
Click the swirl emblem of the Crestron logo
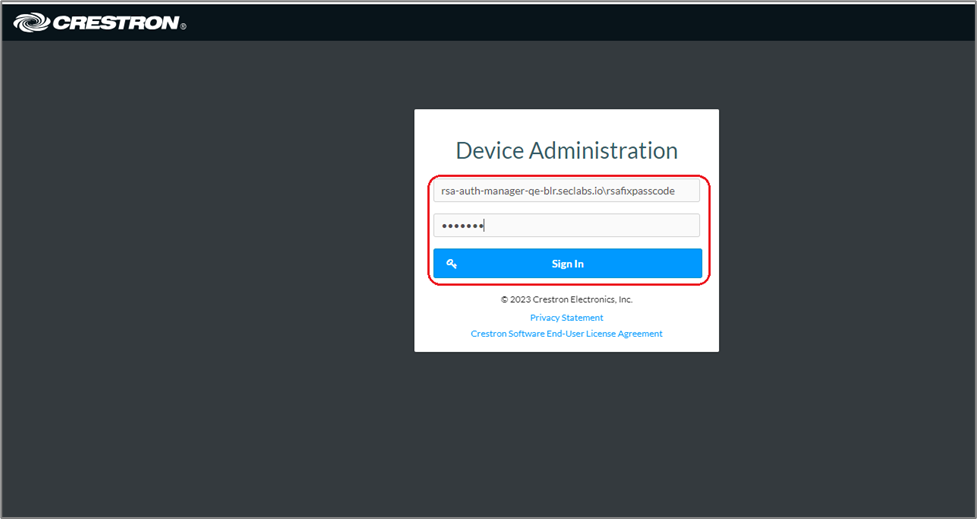[31, 22]
